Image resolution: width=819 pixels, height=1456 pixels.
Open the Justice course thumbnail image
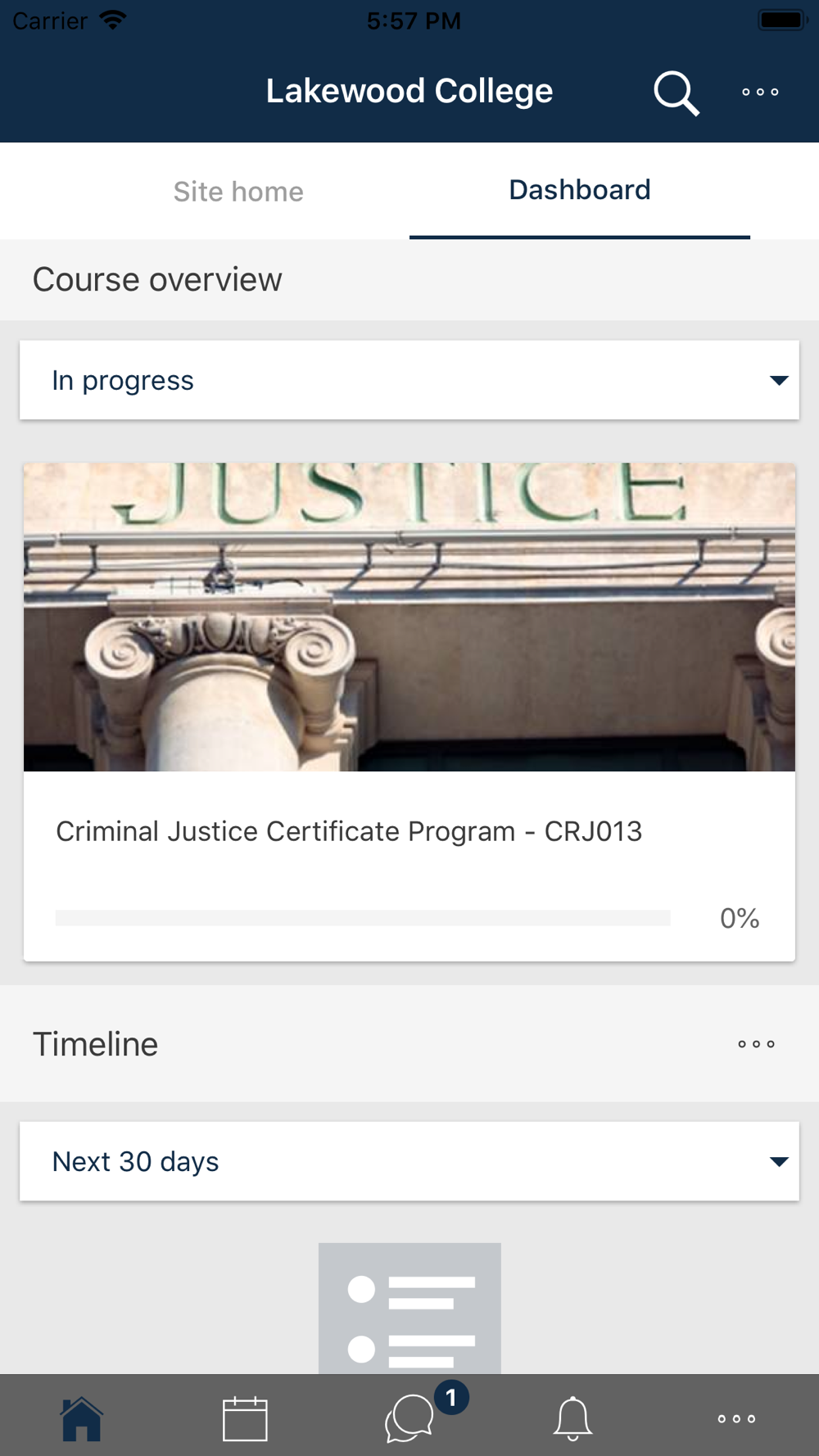click(x=409, y=617)
